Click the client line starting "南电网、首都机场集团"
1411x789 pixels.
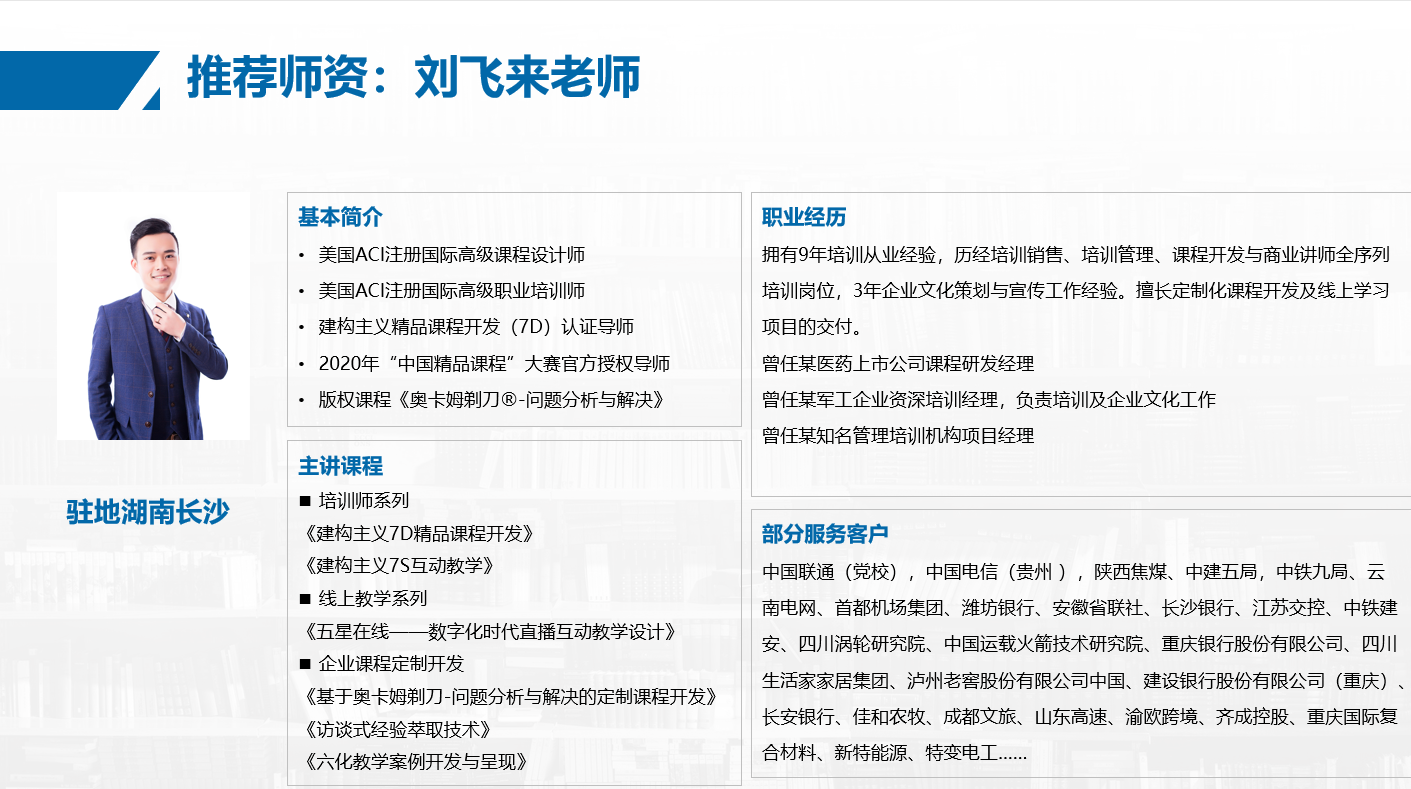pyautogui.click(x=1080, y=608)
